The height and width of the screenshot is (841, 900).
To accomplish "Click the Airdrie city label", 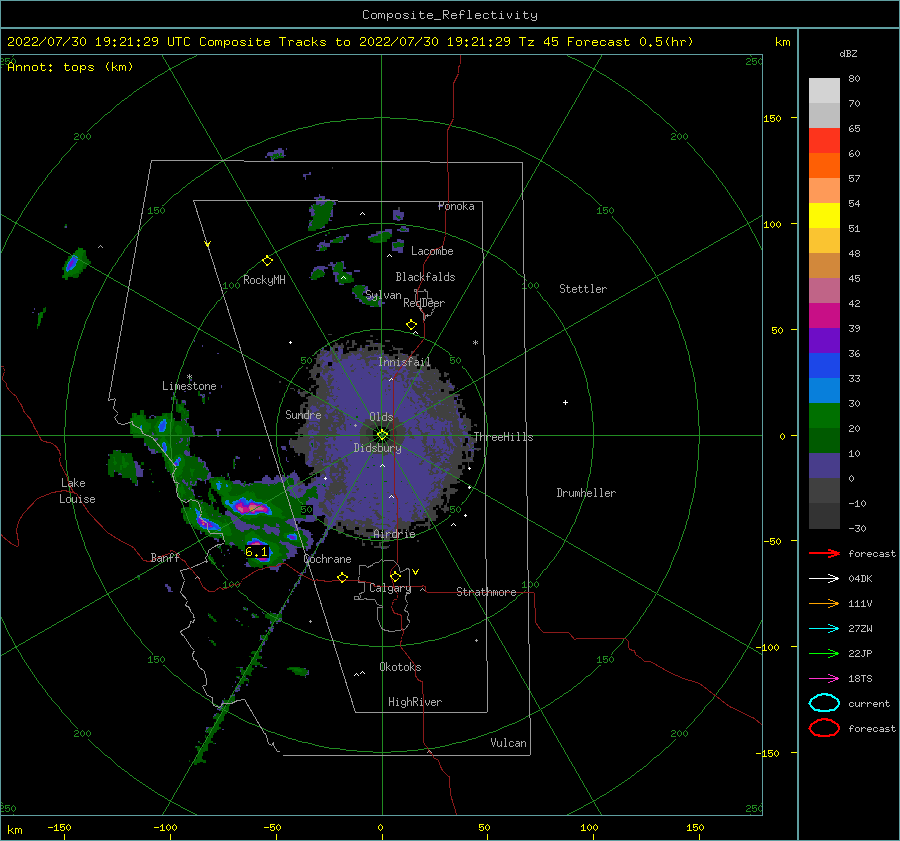I will click(394, 534).
